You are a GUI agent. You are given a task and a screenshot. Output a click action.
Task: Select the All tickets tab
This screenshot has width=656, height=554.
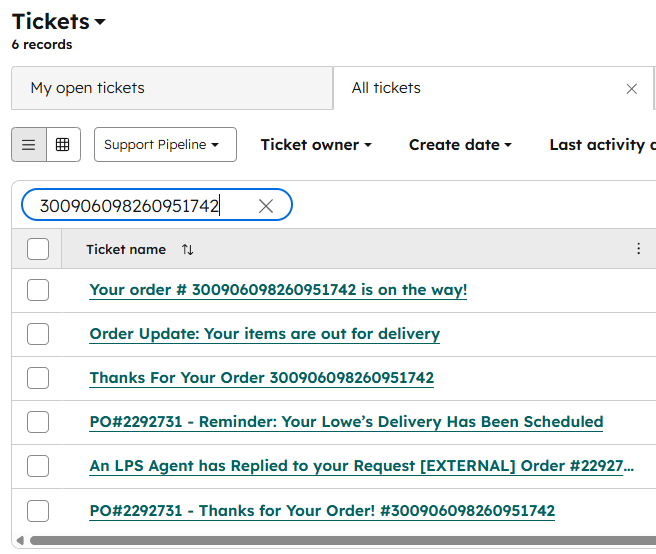(386, 88)
